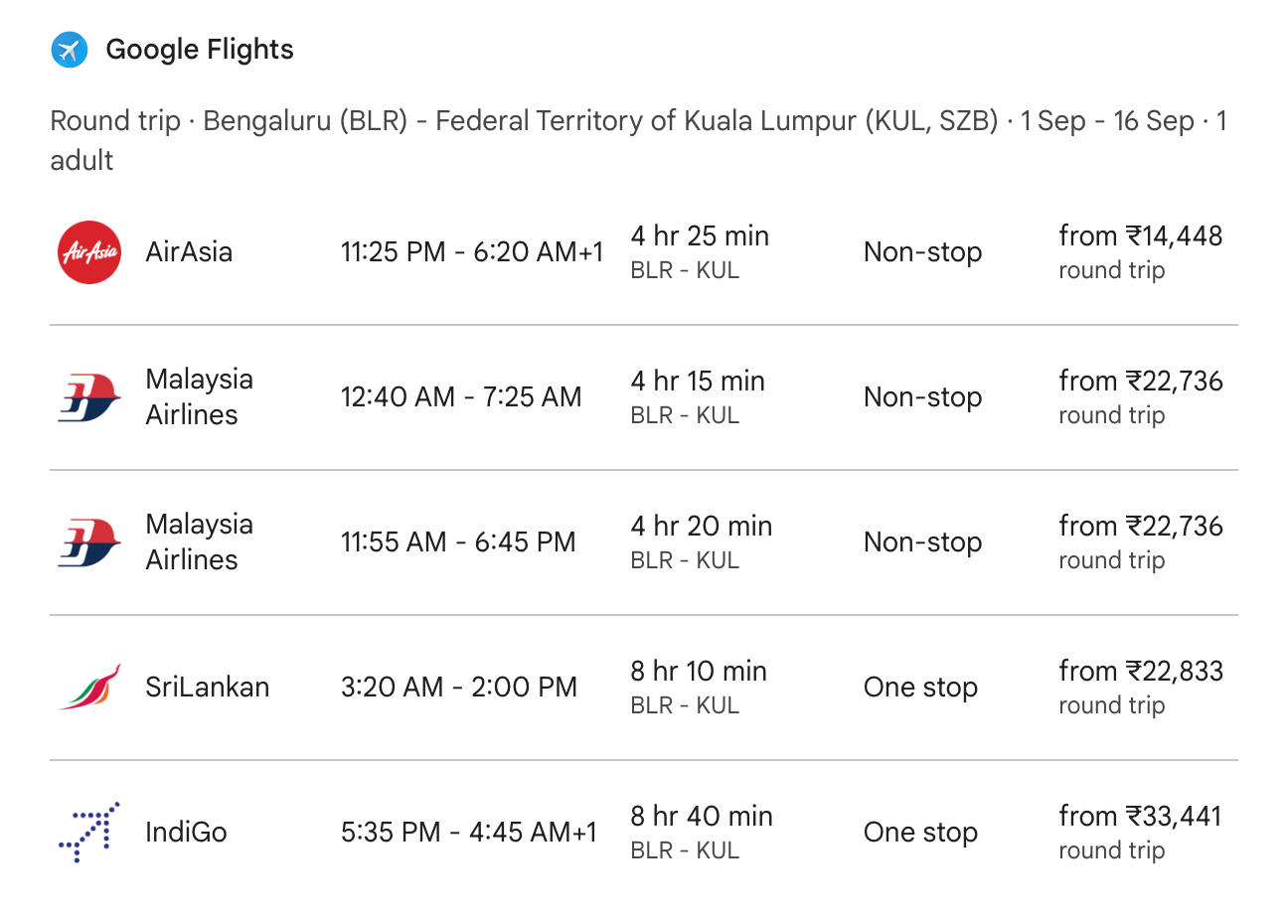Click the Google Flights airplane icon
The width and height of the screenshot is (1288, 924).
[70, 50]
